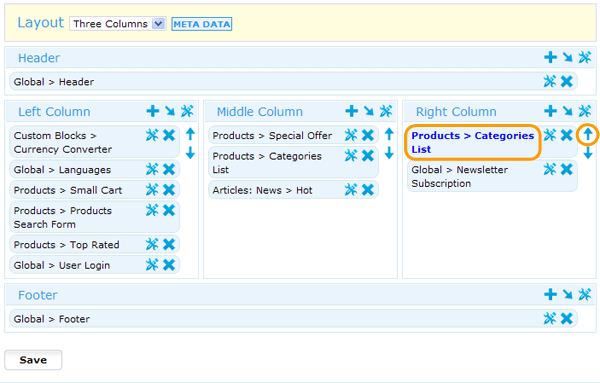Edit settings of Articles: News > Hot
This screenshot has width=600, height=383.
pos(351,190)
